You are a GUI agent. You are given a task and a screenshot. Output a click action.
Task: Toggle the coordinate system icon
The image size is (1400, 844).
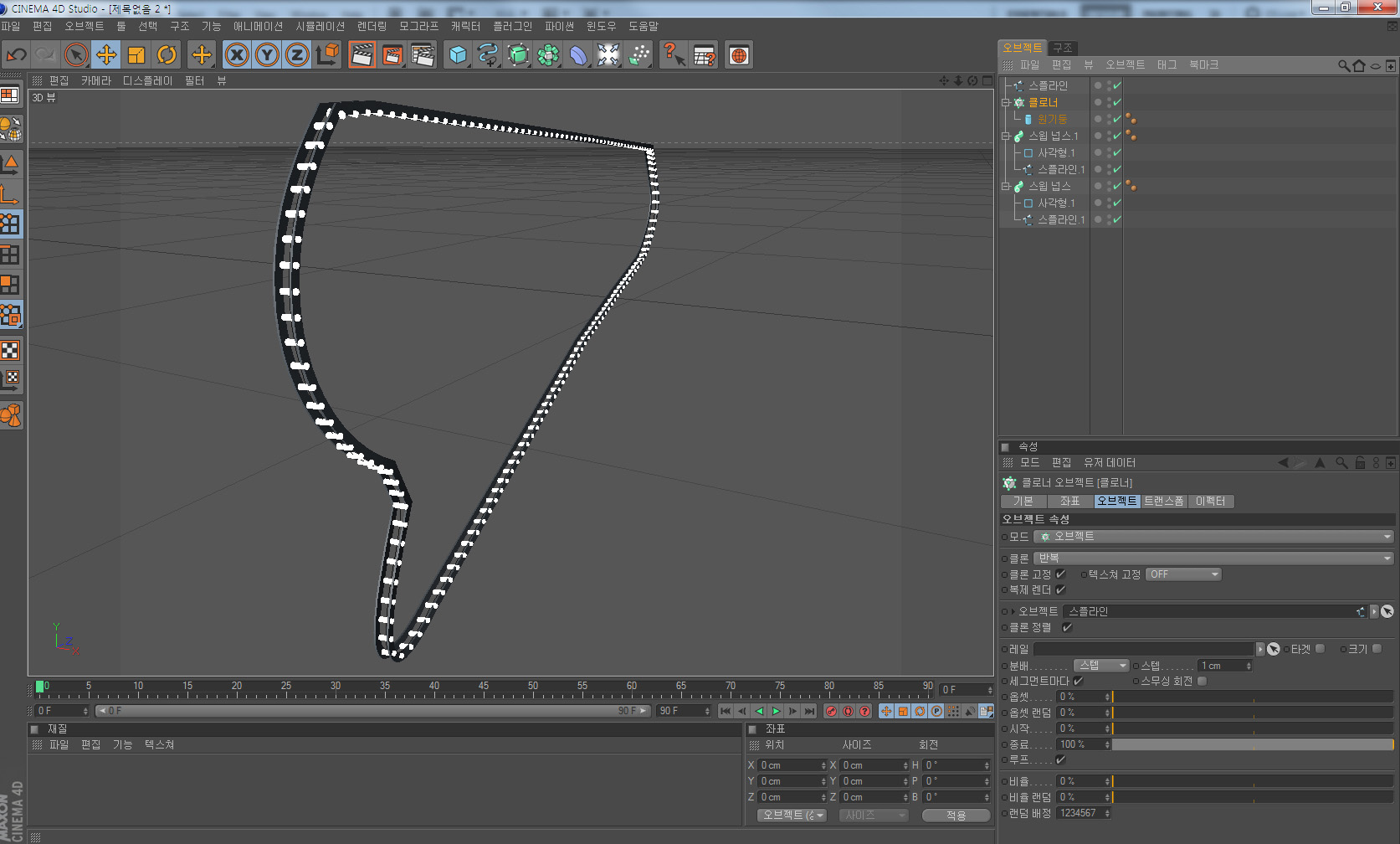coord(328,55)
